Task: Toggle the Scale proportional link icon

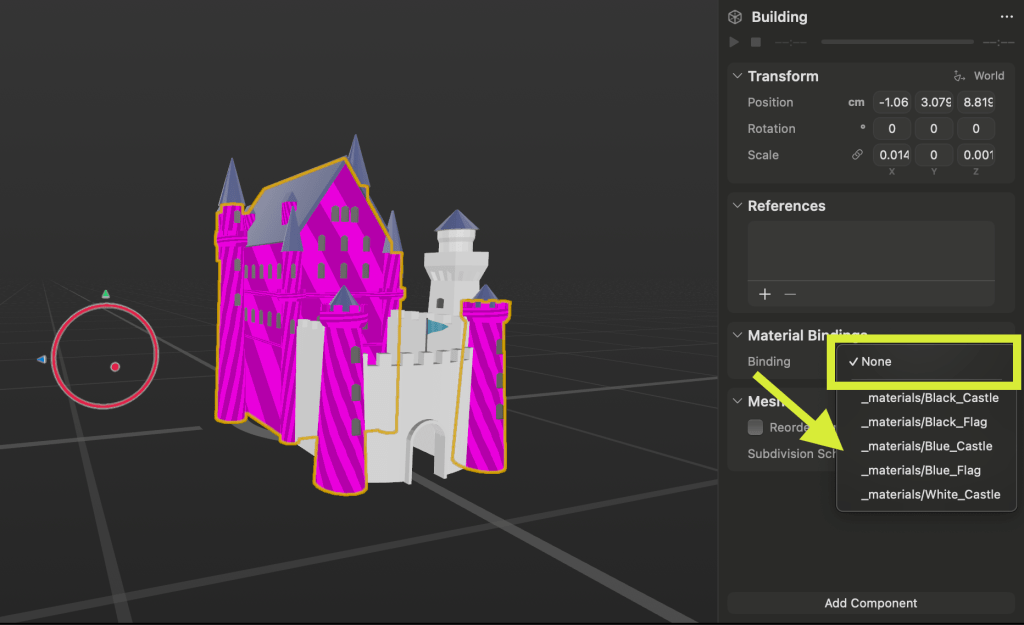Action: pos(857,155)
